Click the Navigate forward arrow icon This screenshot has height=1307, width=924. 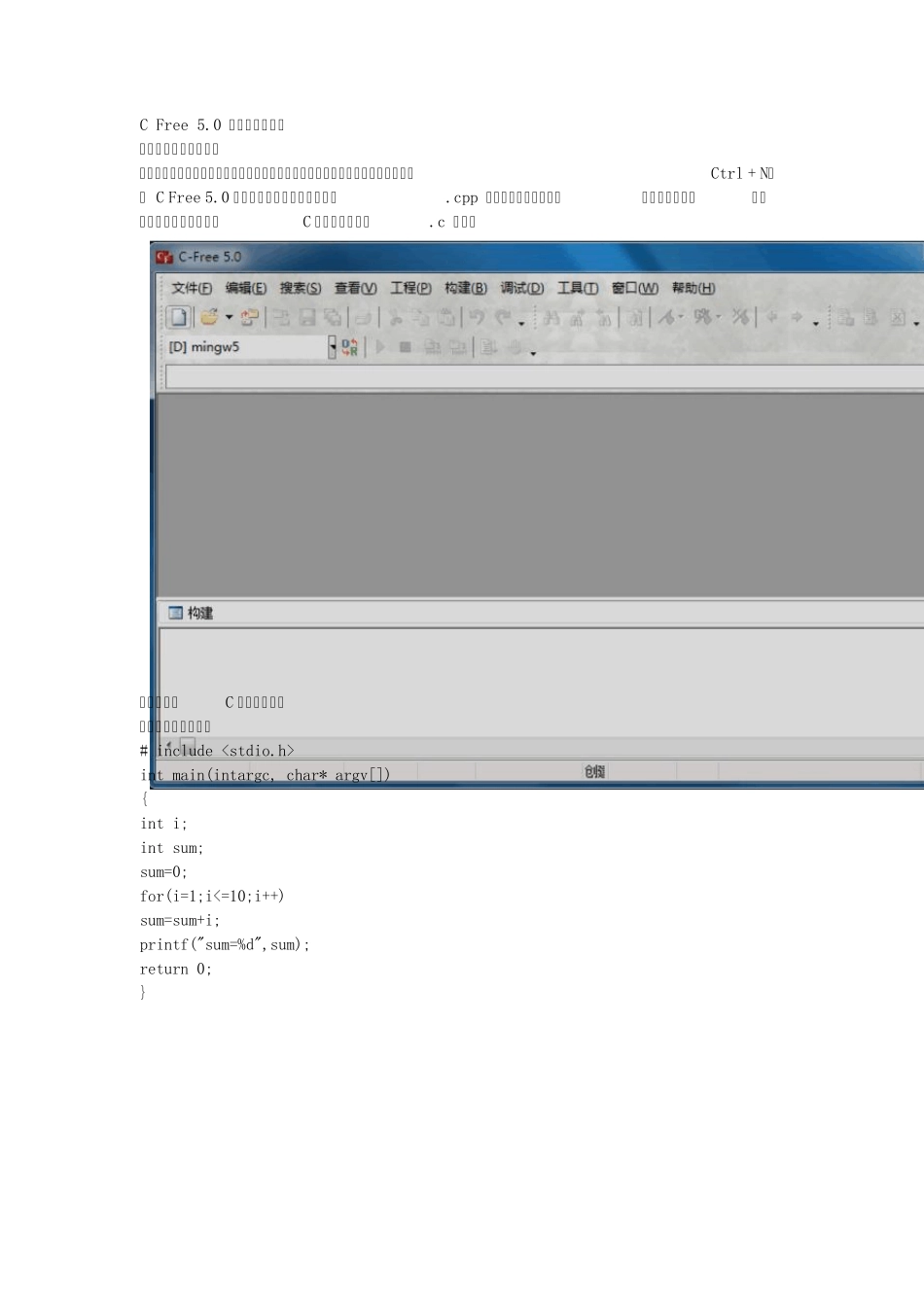click(x=796, y=317)
